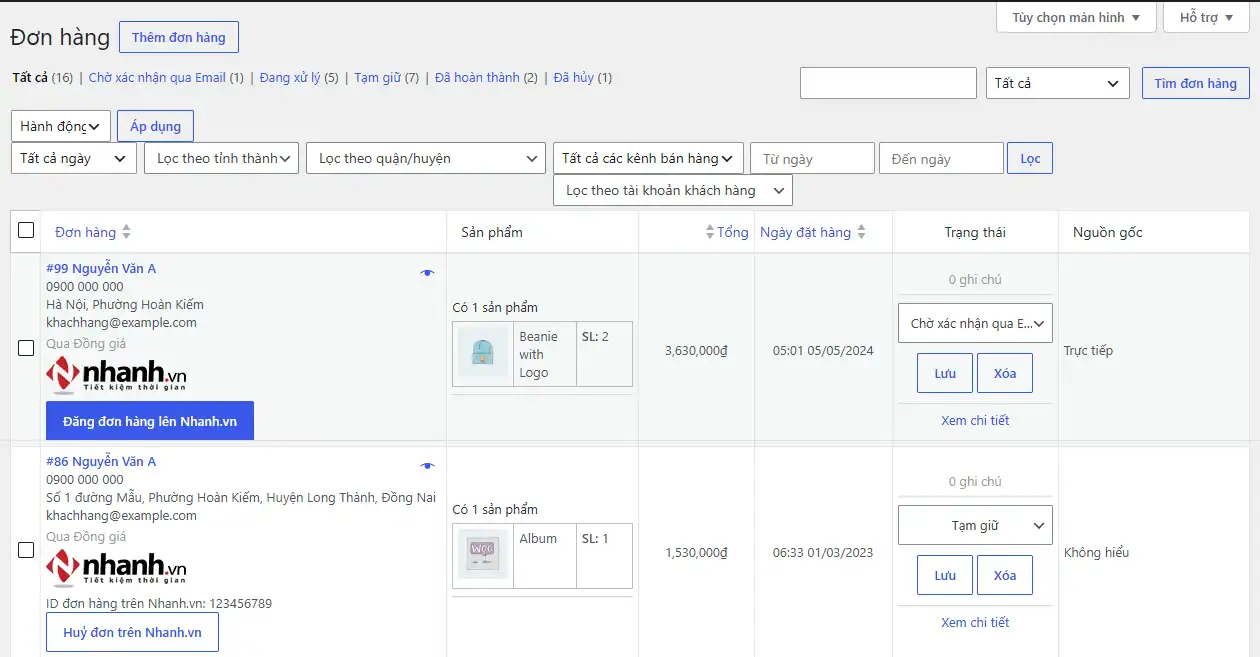This screenshot has height=657, width=1260.
Task: Click the total 3,630,000₫
Action: coord(696,350)
